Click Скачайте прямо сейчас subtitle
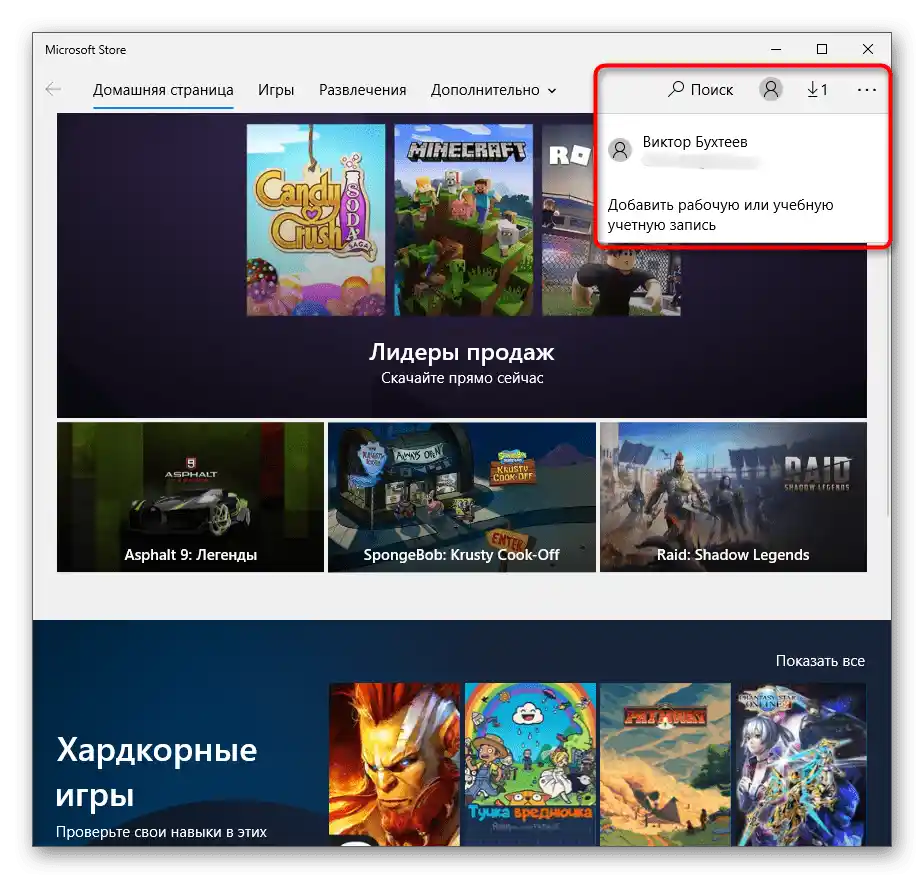 pos(462,378)
